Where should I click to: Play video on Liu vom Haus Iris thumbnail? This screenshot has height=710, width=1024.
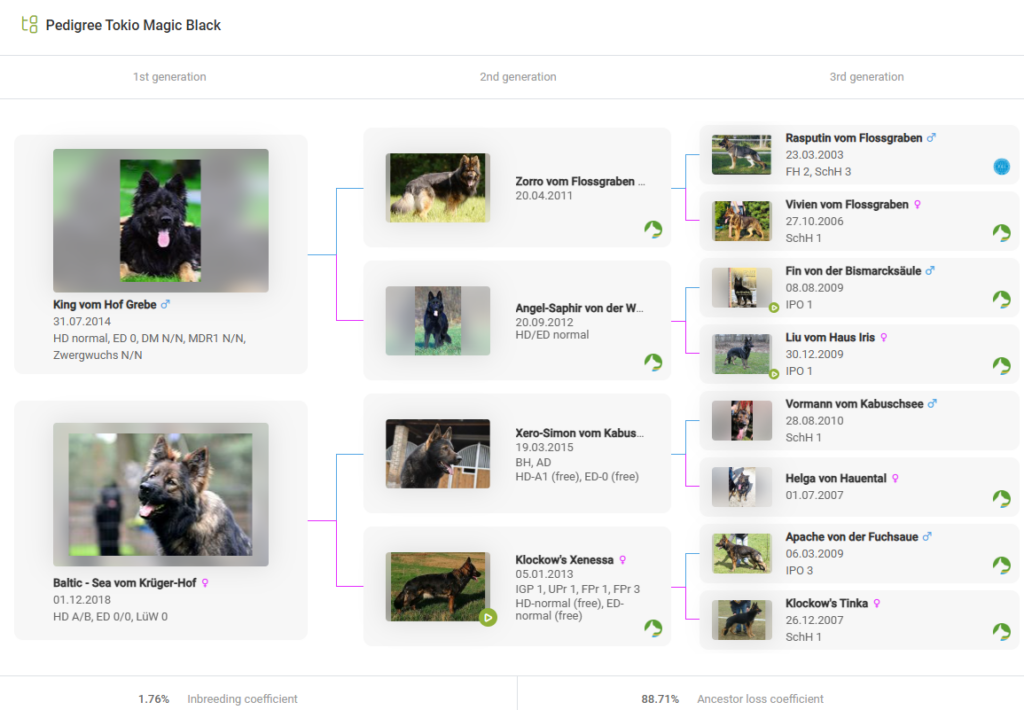pyautogui.click(x=774, y=374)
